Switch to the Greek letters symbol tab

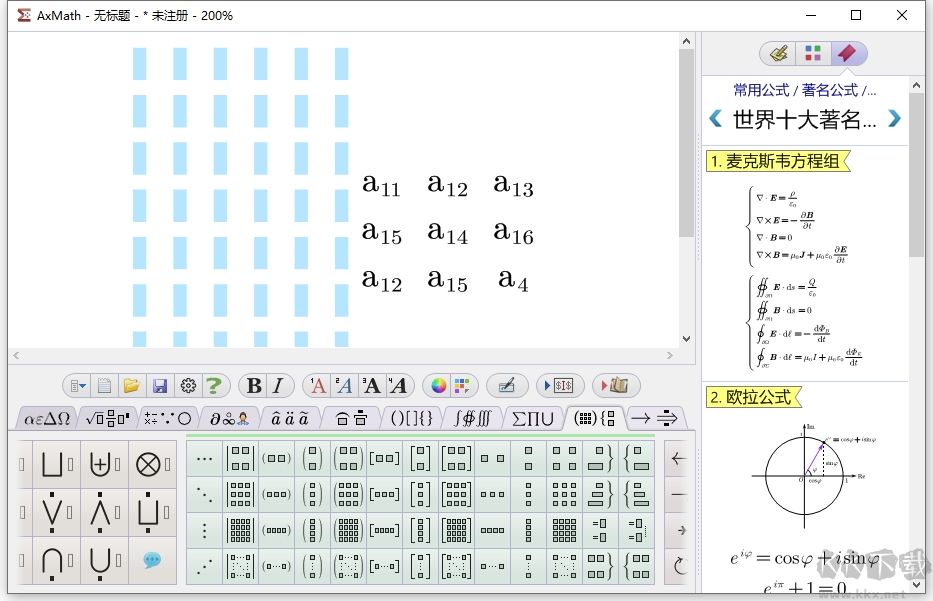coord(47,419)
